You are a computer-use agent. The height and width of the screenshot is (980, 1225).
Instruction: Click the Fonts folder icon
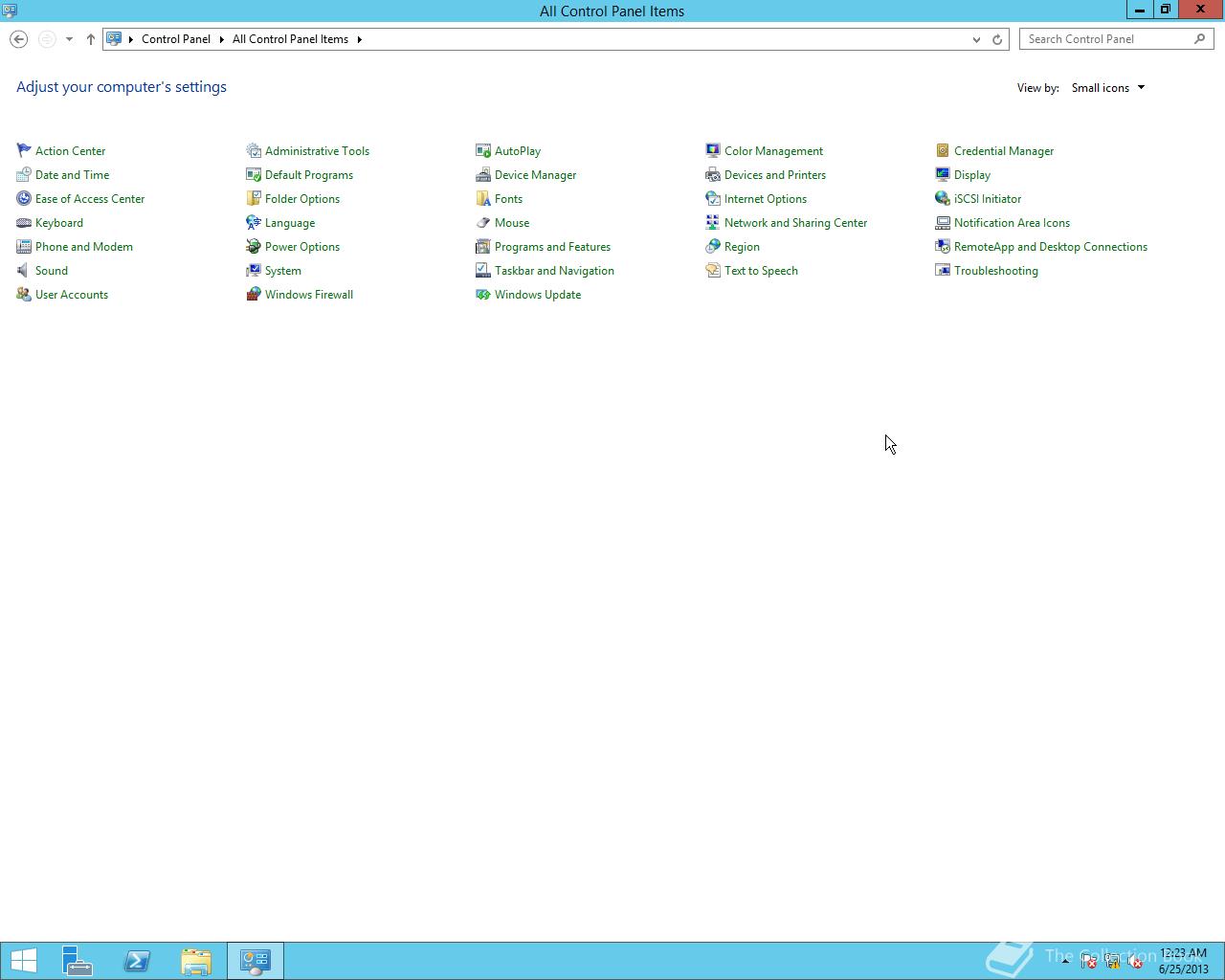483,198
